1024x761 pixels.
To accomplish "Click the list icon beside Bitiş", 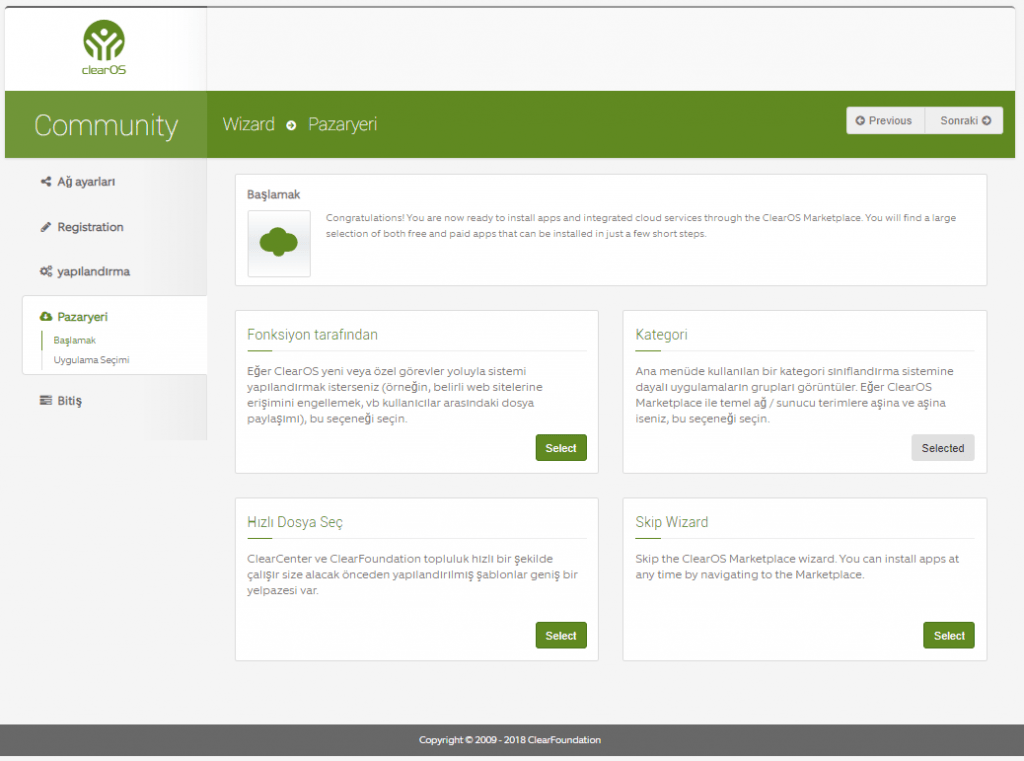I will (46, 400).
